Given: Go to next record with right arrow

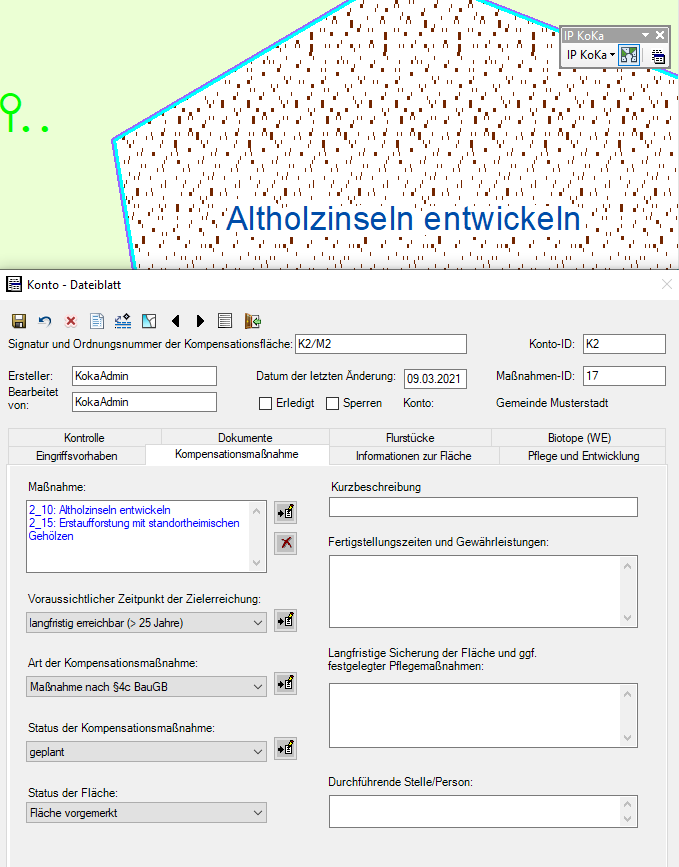Looking at the screenshot, I should [x=200, y=321].
